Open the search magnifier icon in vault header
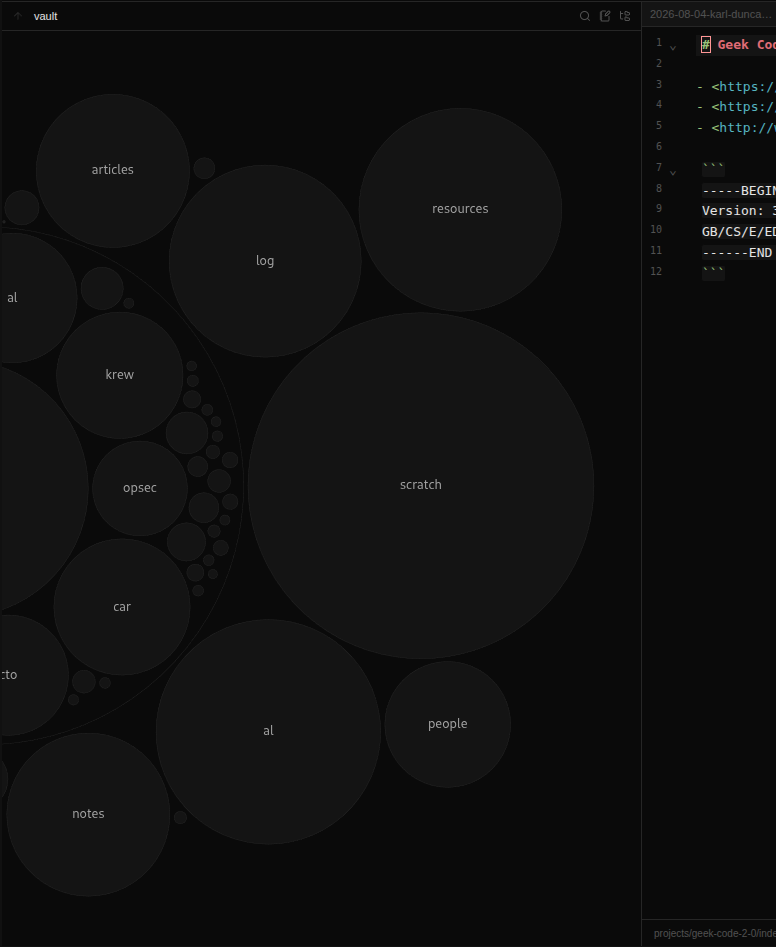 pos(585,16)
